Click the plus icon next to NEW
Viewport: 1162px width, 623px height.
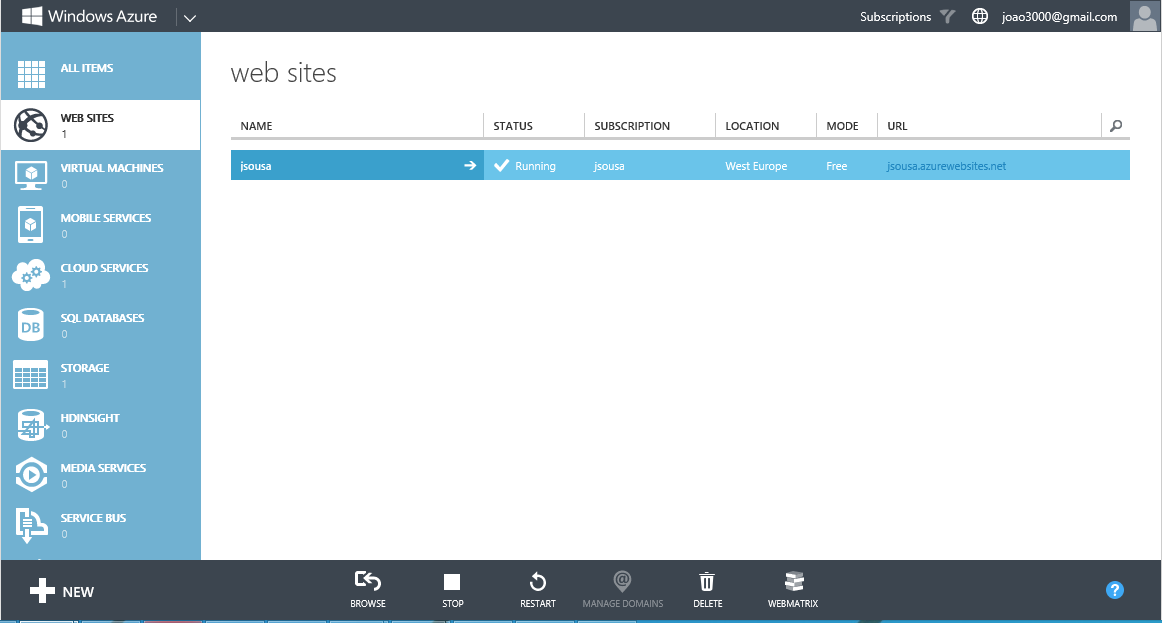42,590
